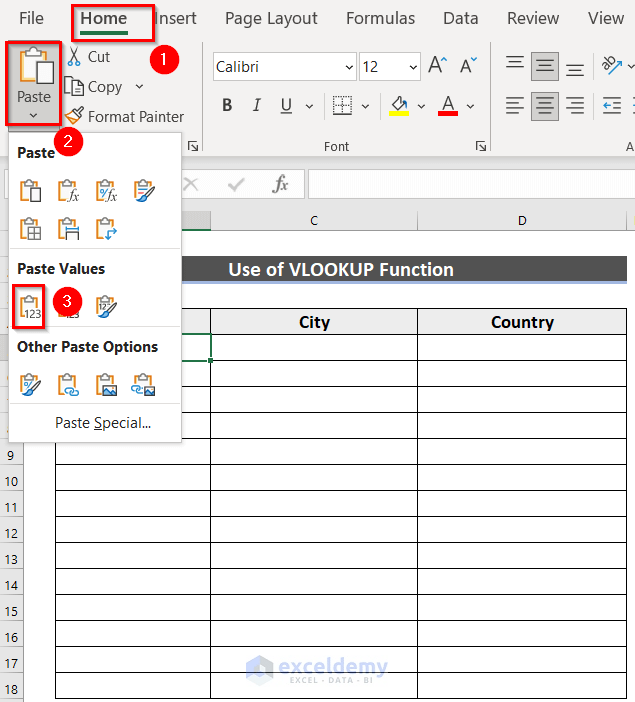
Task: Choose Transpose paste icon
Action: coord(106,229)
